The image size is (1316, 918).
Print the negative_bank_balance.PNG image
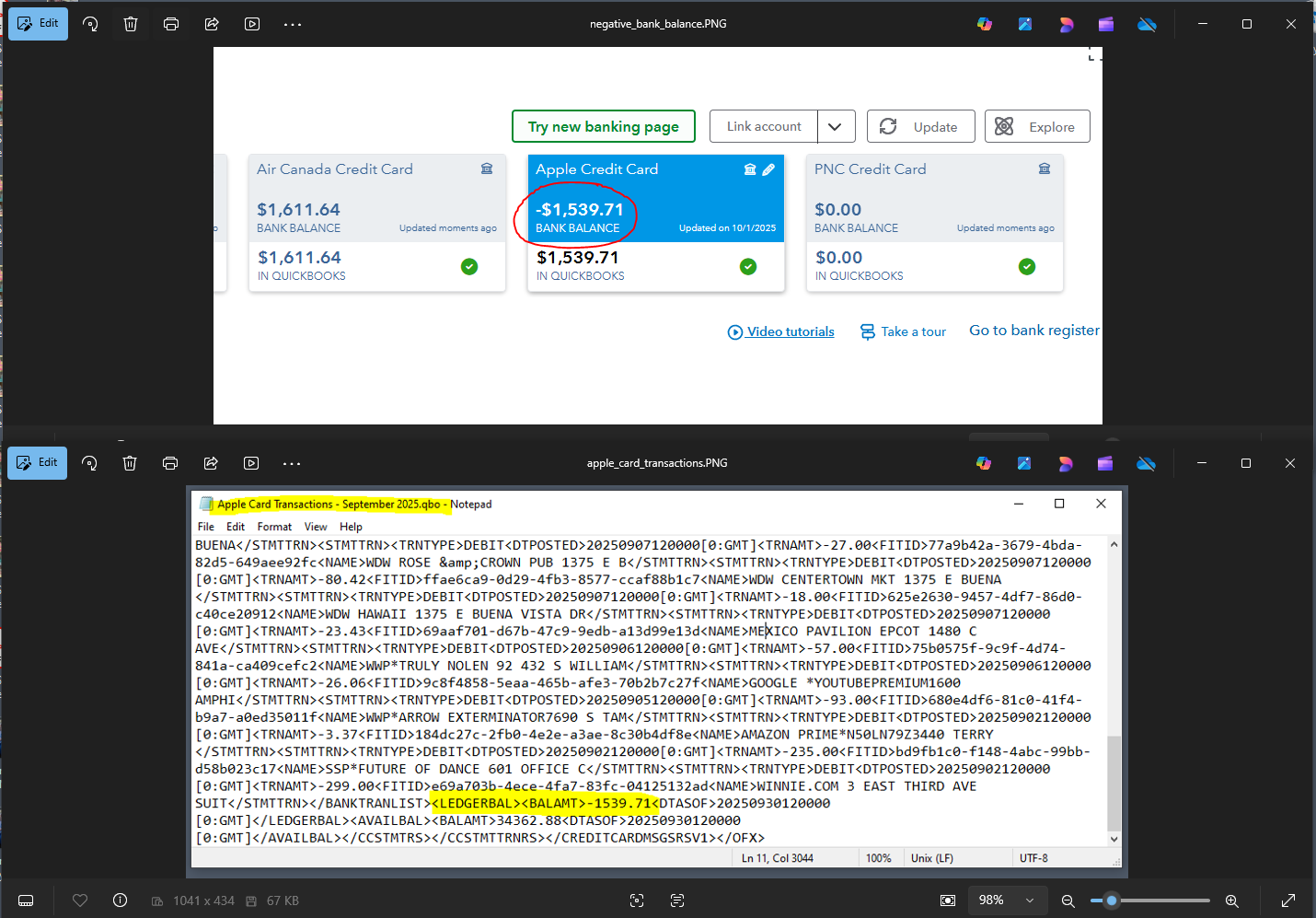tap(171, 24)
